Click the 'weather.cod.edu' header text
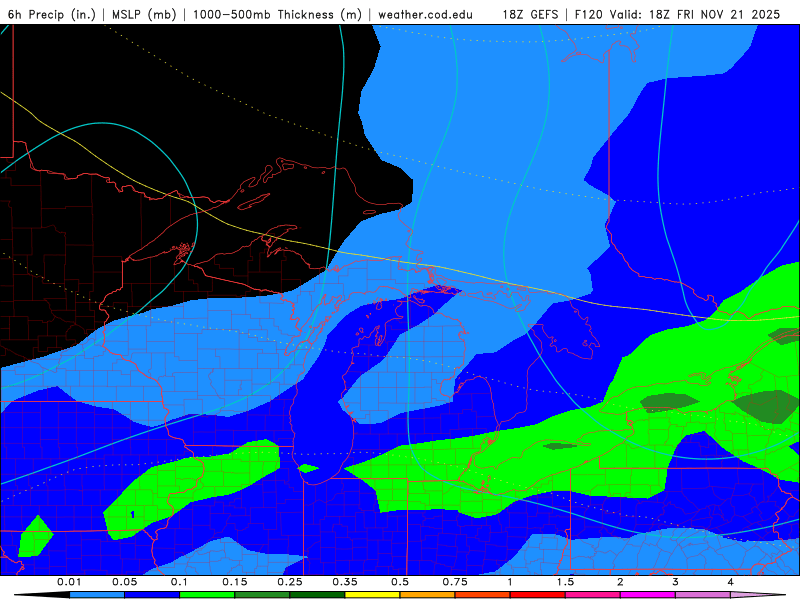The image size is (800, 600). click(426, 14)
